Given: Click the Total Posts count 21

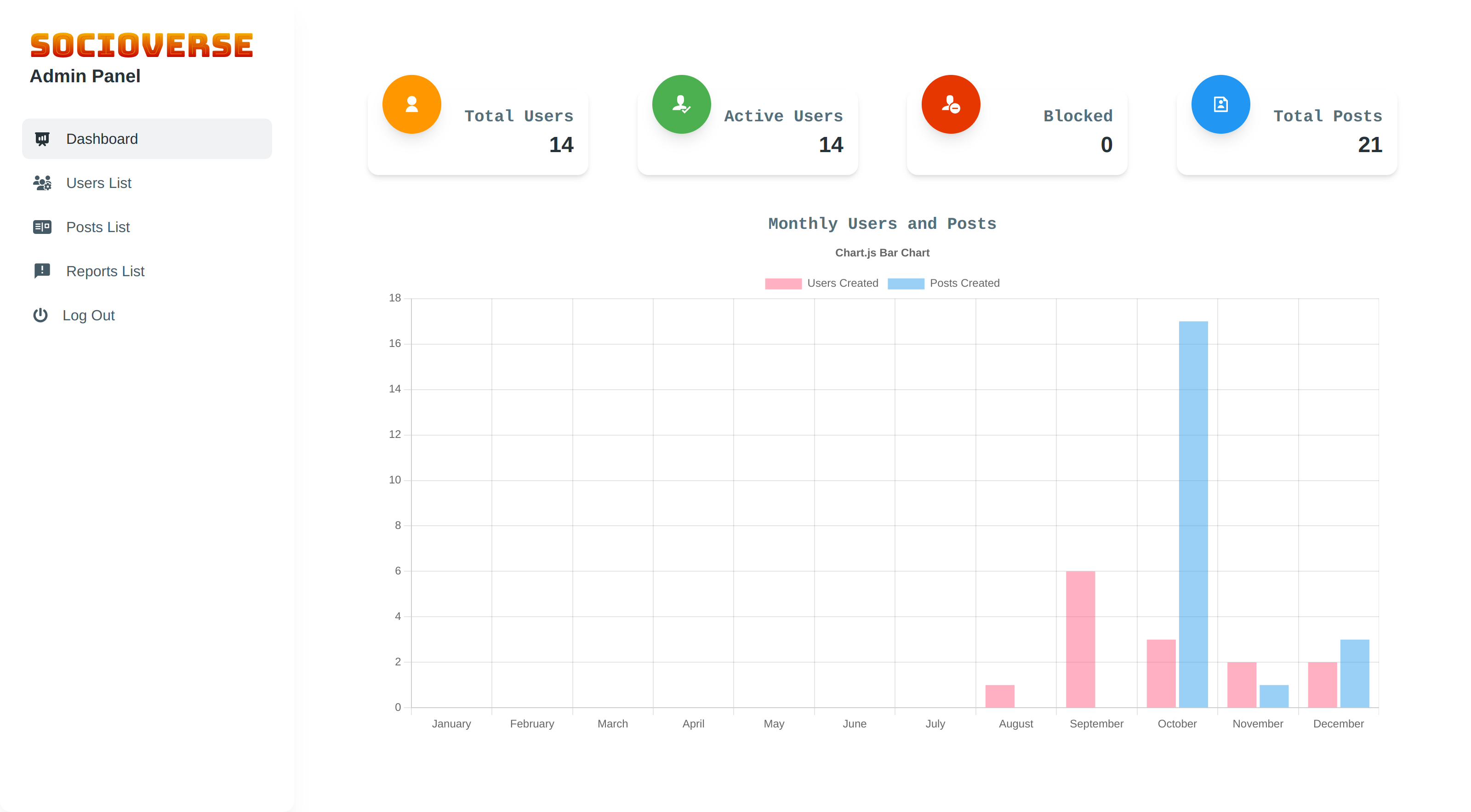Looking at the screenshot, I should coord(1370,144).
